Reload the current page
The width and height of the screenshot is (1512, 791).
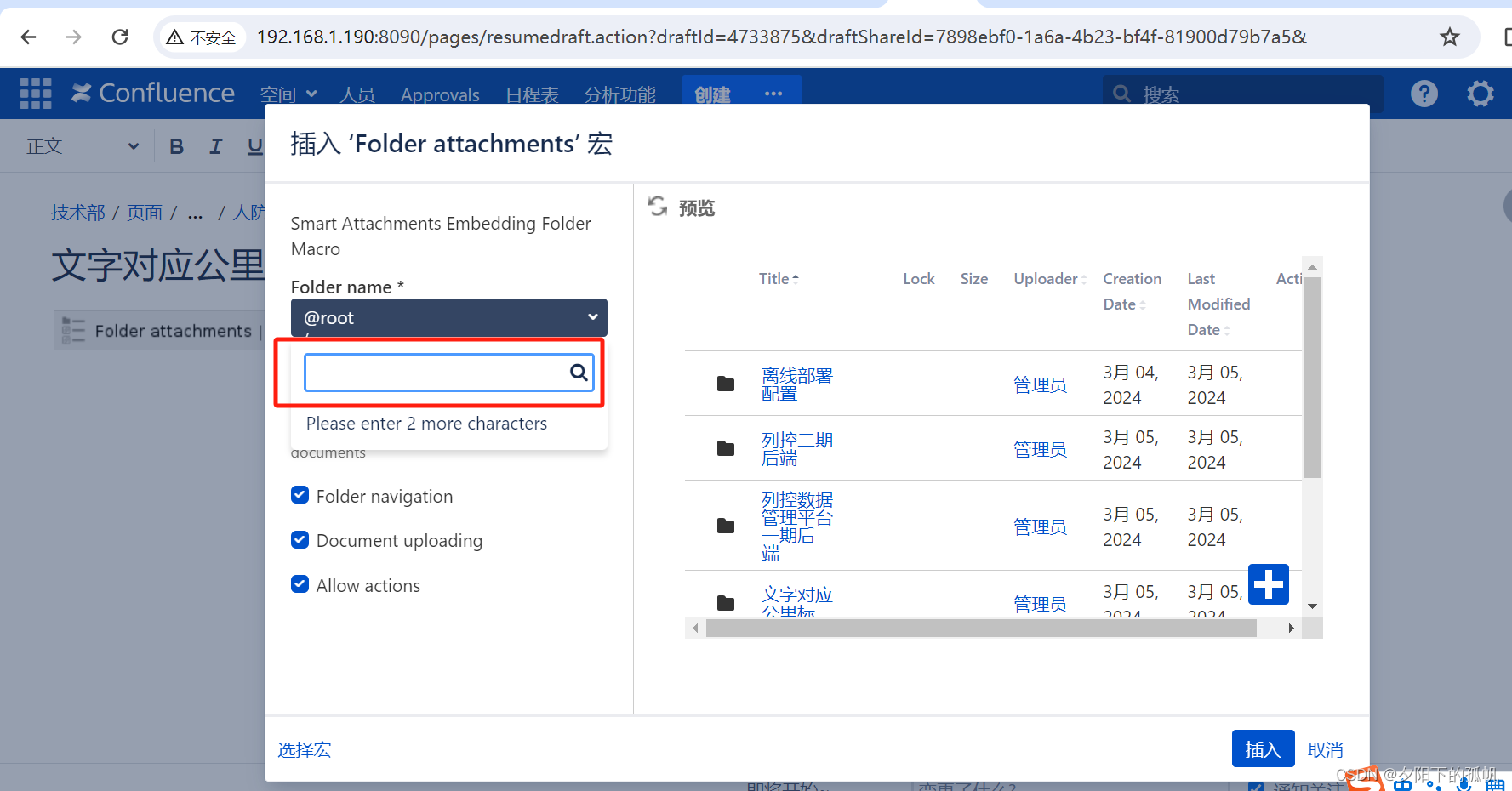pyautogui.click(x=120, y=37)
